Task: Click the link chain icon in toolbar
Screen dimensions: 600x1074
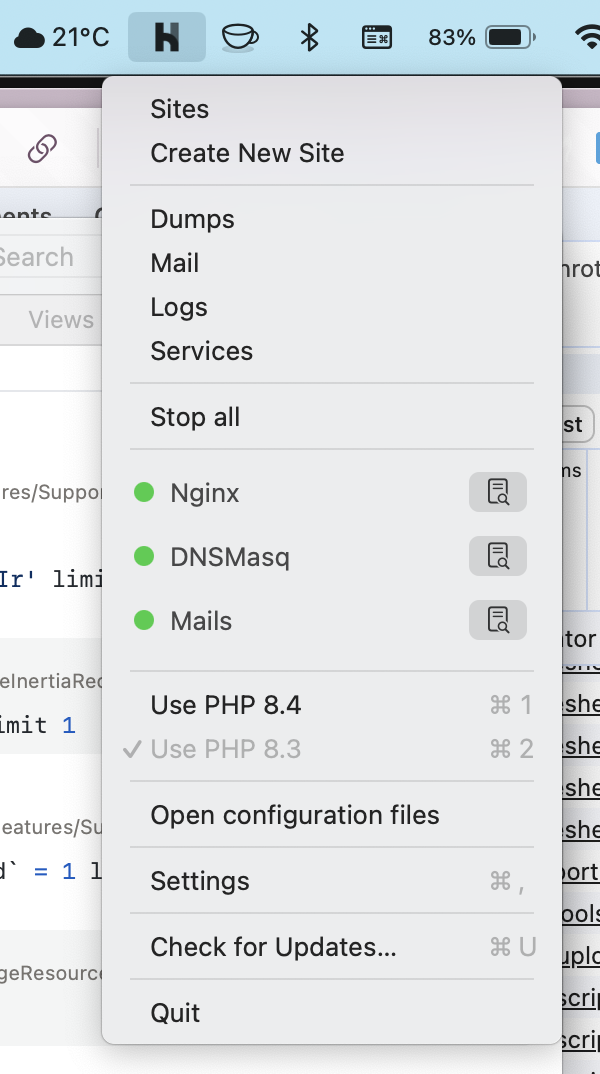Action: (42, 150)
